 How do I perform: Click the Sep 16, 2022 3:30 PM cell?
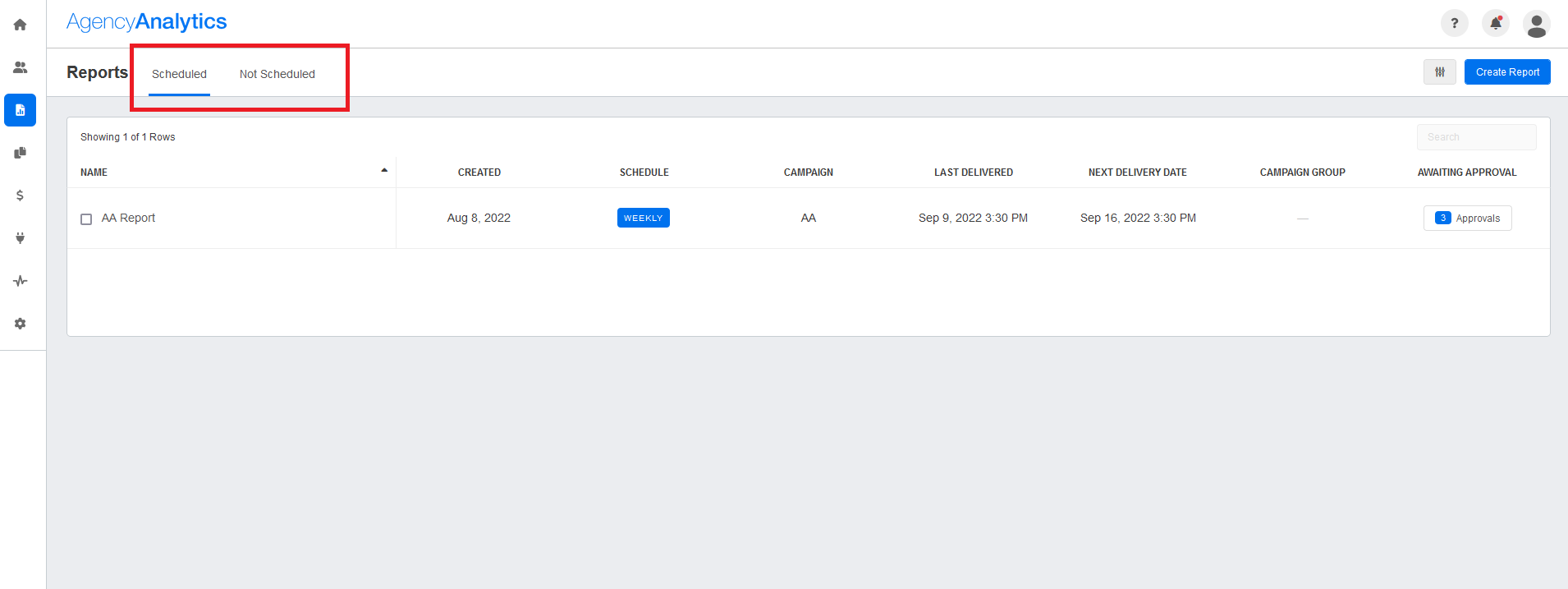(1138, 218)
